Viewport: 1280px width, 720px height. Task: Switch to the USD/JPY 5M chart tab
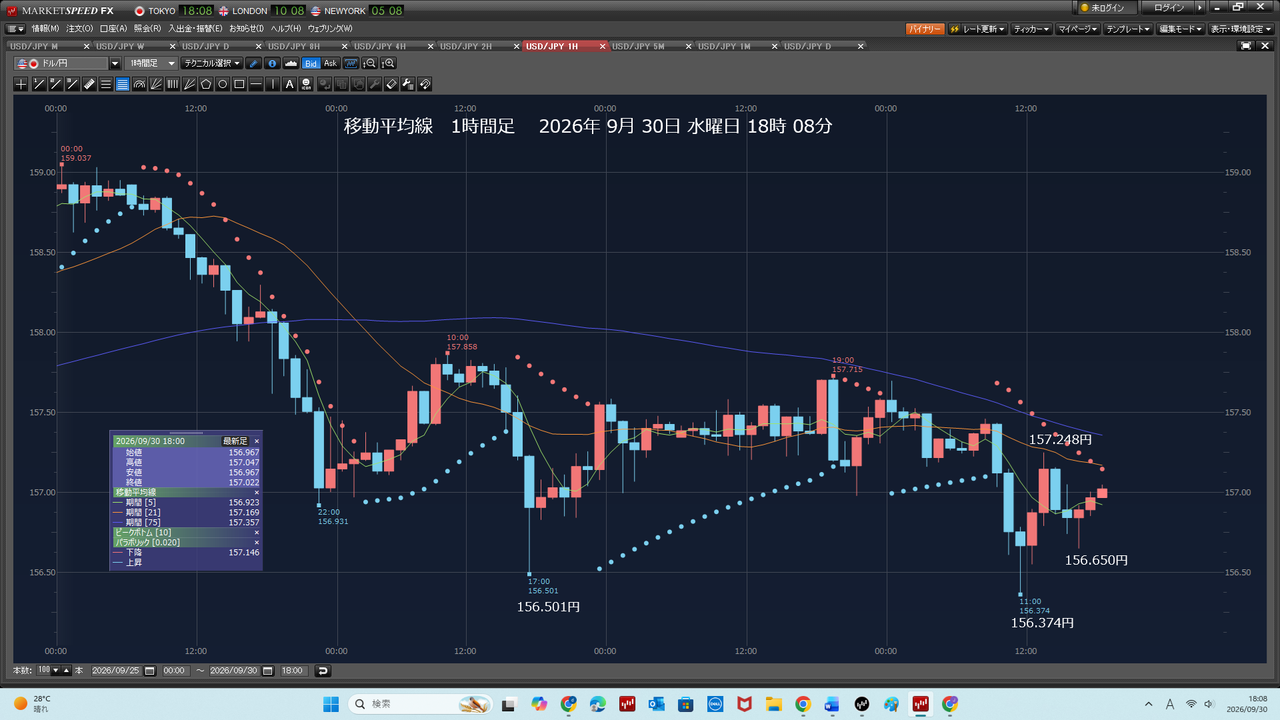(638, 46)
